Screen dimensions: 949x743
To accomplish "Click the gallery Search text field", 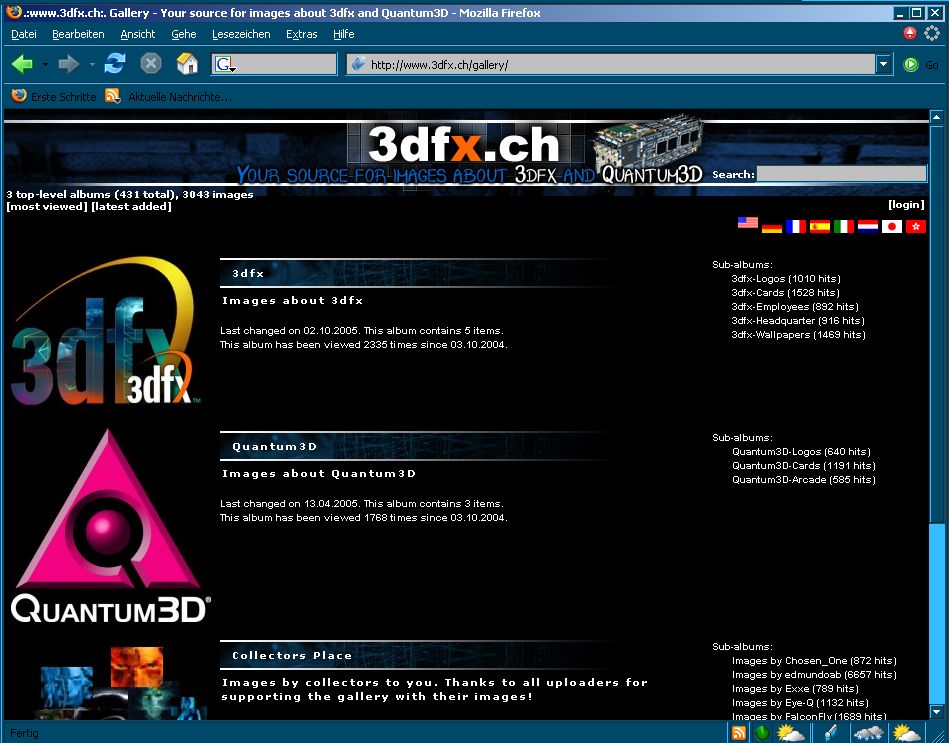I will tap(841, 174).
